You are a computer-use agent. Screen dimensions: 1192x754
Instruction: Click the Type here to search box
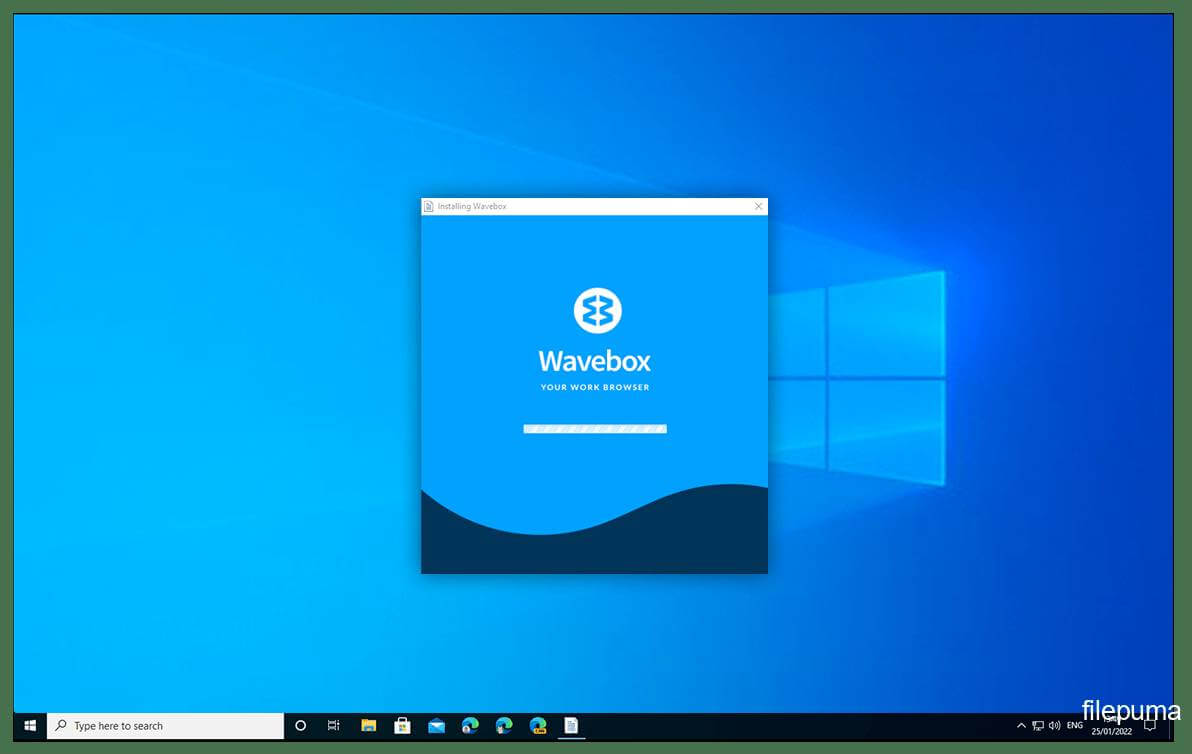(x=166, y=726)
